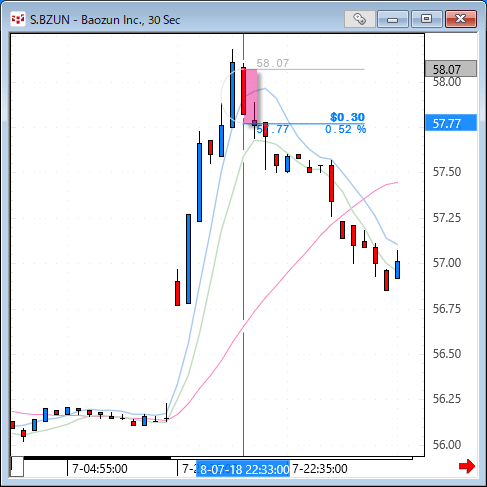Select the pink shaded measurement rectangle

pyautogui.click(x=251, y=96)
